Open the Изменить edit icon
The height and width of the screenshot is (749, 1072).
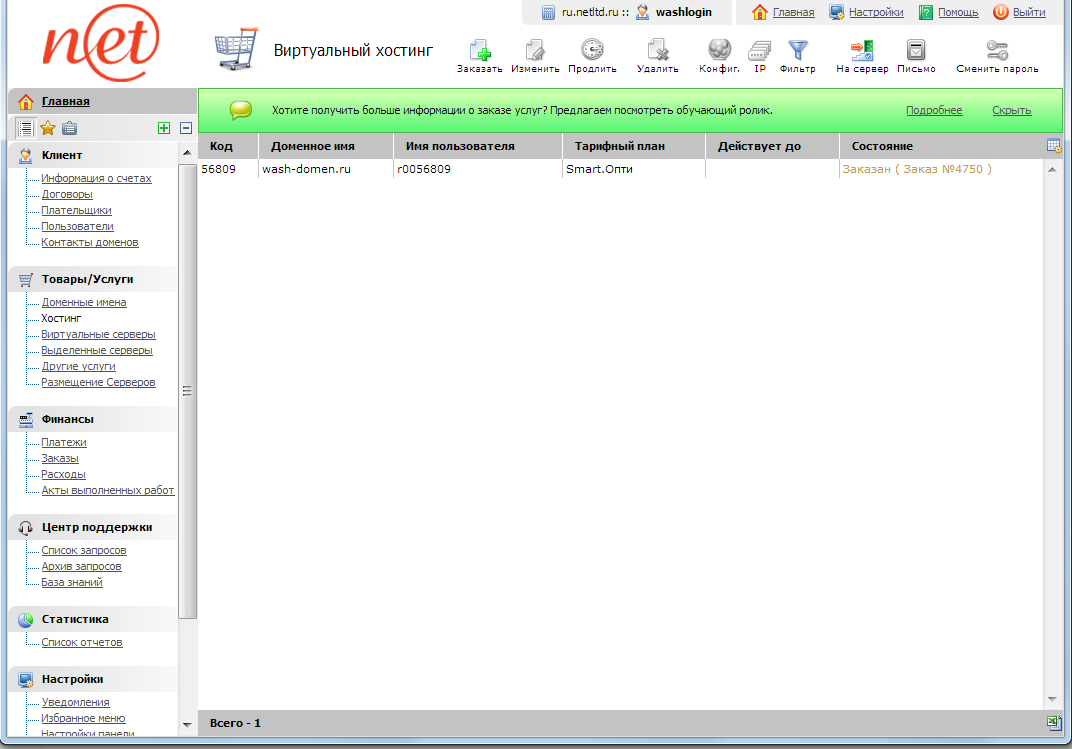pos(535,50)
